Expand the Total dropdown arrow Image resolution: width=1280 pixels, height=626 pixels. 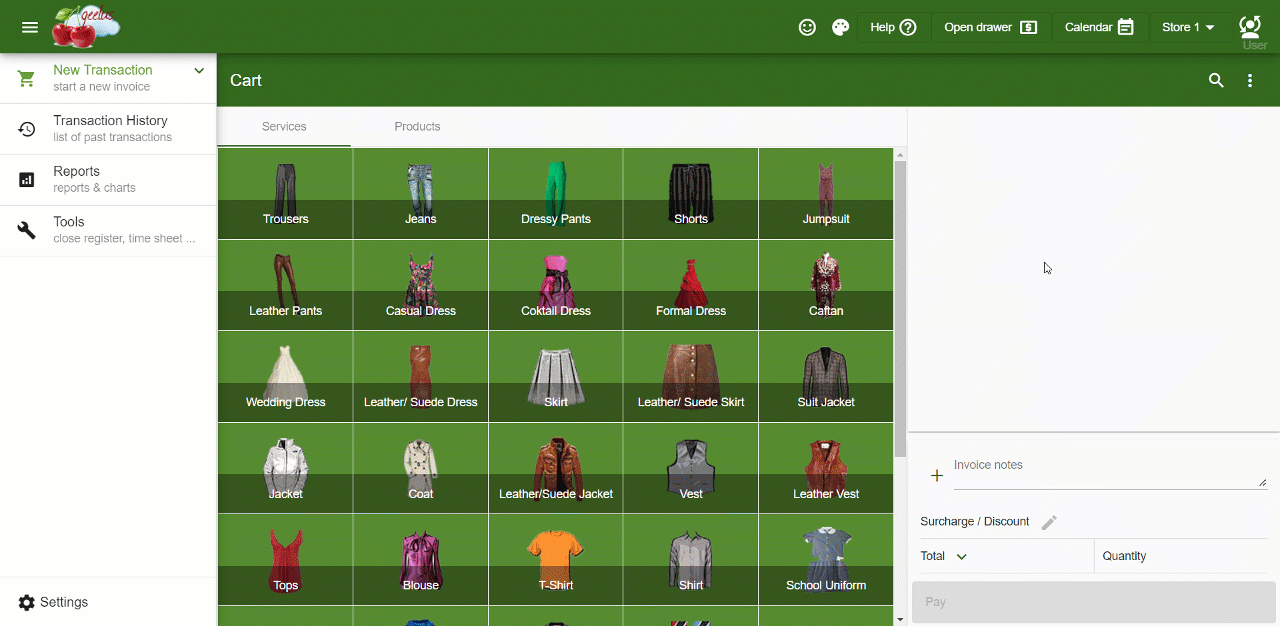(x=962, y=557)
